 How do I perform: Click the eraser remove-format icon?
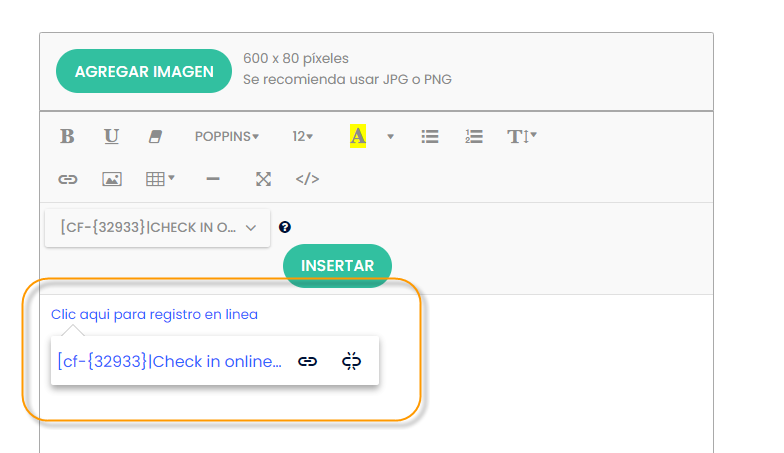pyautogui.click(x=155, y=136)
